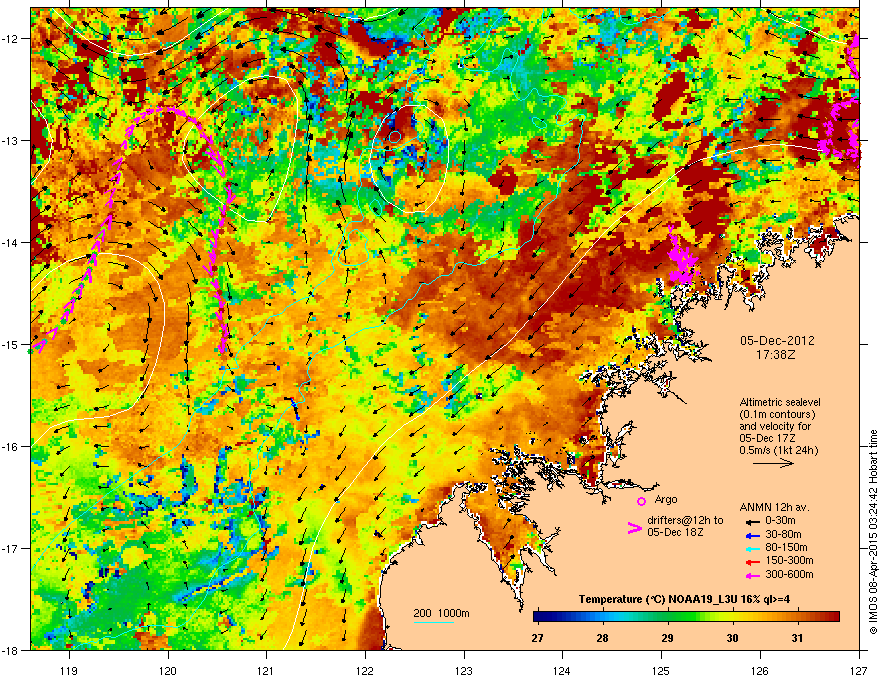880x680 pixels.
Task: Click the '05-Dec 17Z' text
Action: (x=766, y=438)
